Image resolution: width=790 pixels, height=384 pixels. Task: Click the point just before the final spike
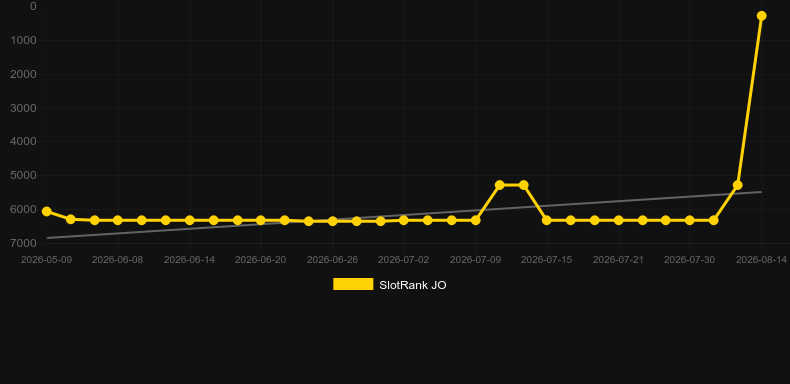tap(738, 185)
